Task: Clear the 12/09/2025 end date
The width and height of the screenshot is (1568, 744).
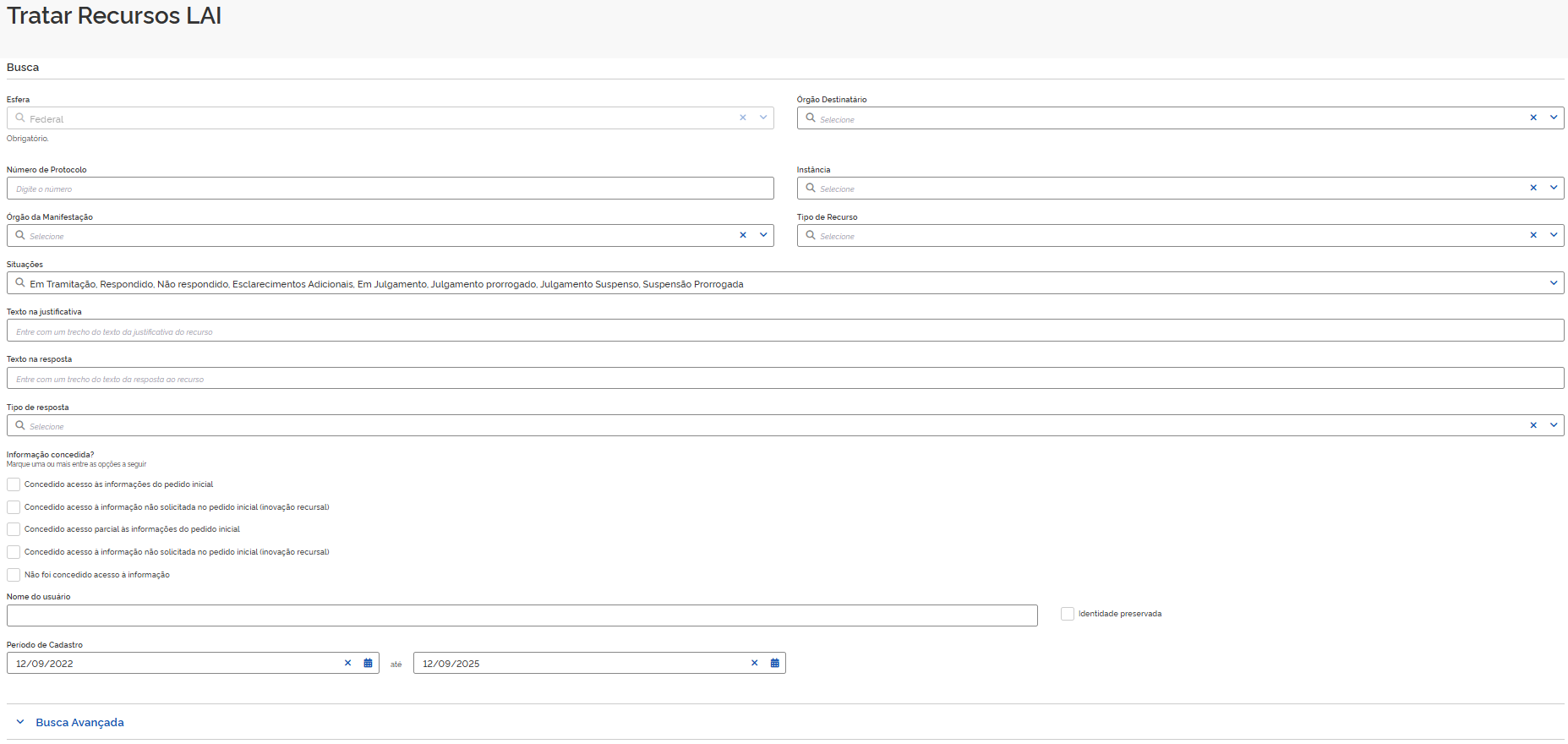Action: 754,664
